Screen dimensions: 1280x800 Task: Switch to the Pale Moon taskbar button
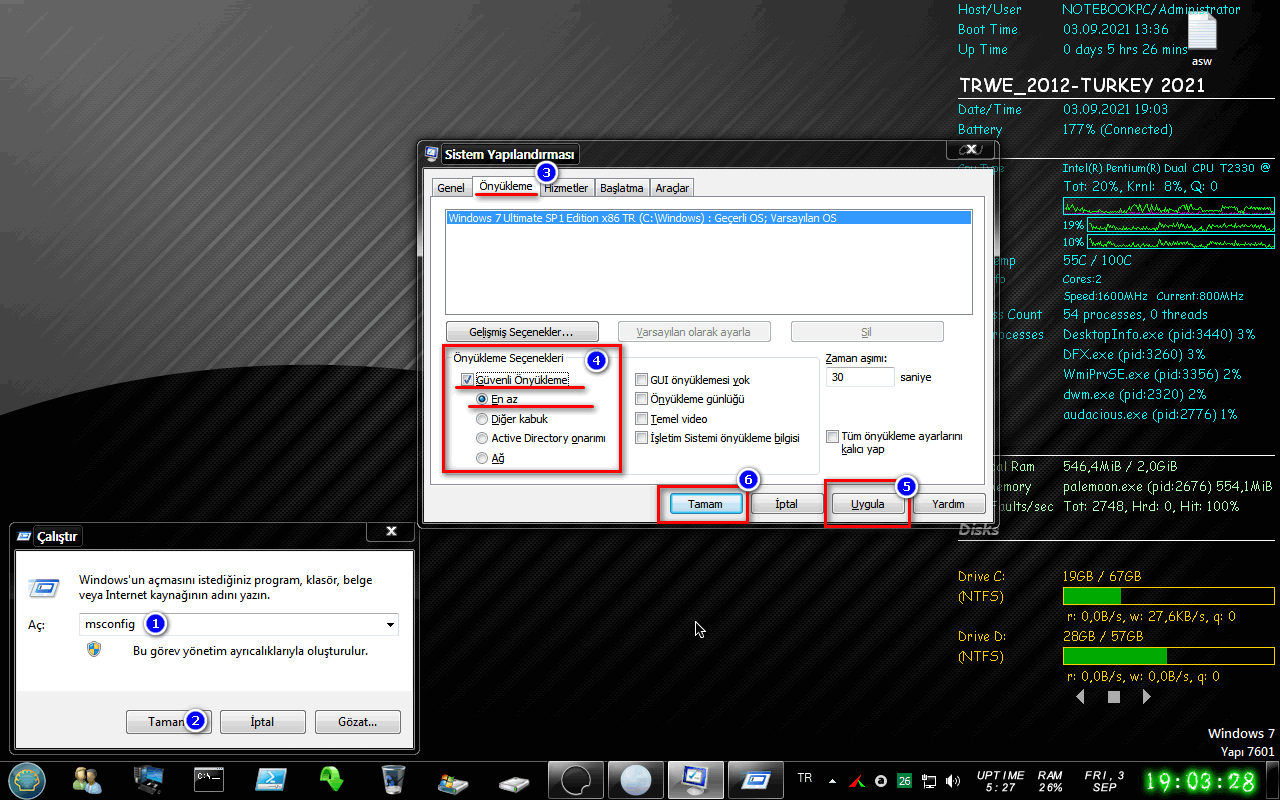coord(636,779)
